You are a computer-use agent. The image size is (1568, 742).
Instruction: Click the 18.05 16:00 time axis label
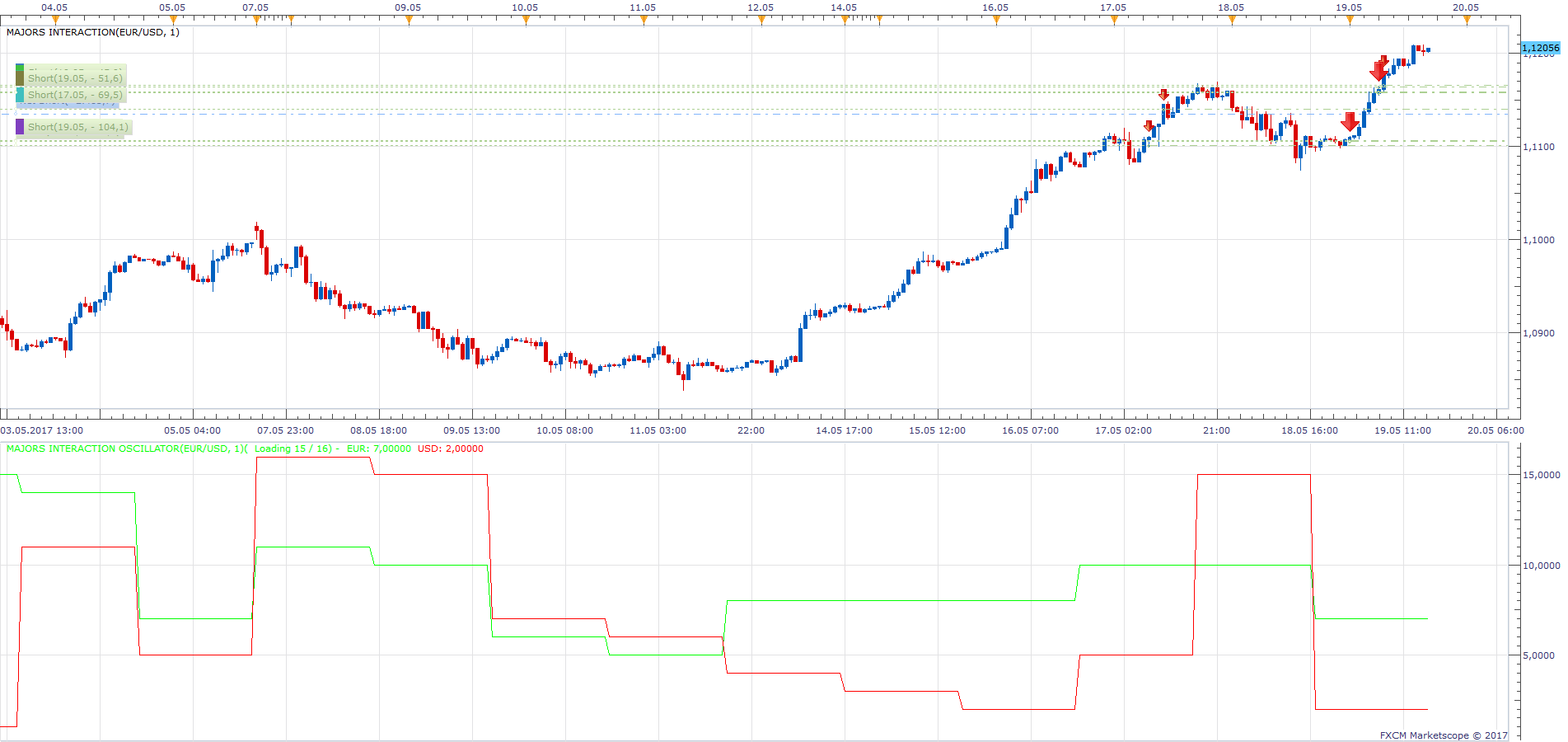click(1309, 430)
